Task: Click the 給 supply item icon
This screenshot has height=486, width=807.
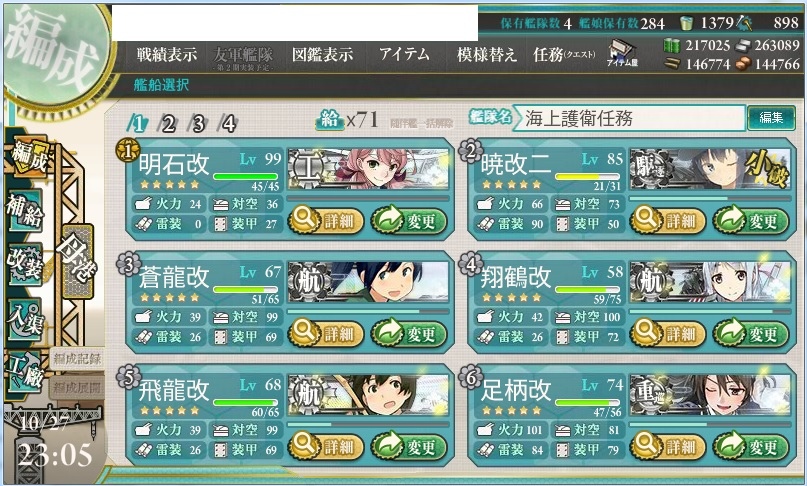Action: point(330,120)
